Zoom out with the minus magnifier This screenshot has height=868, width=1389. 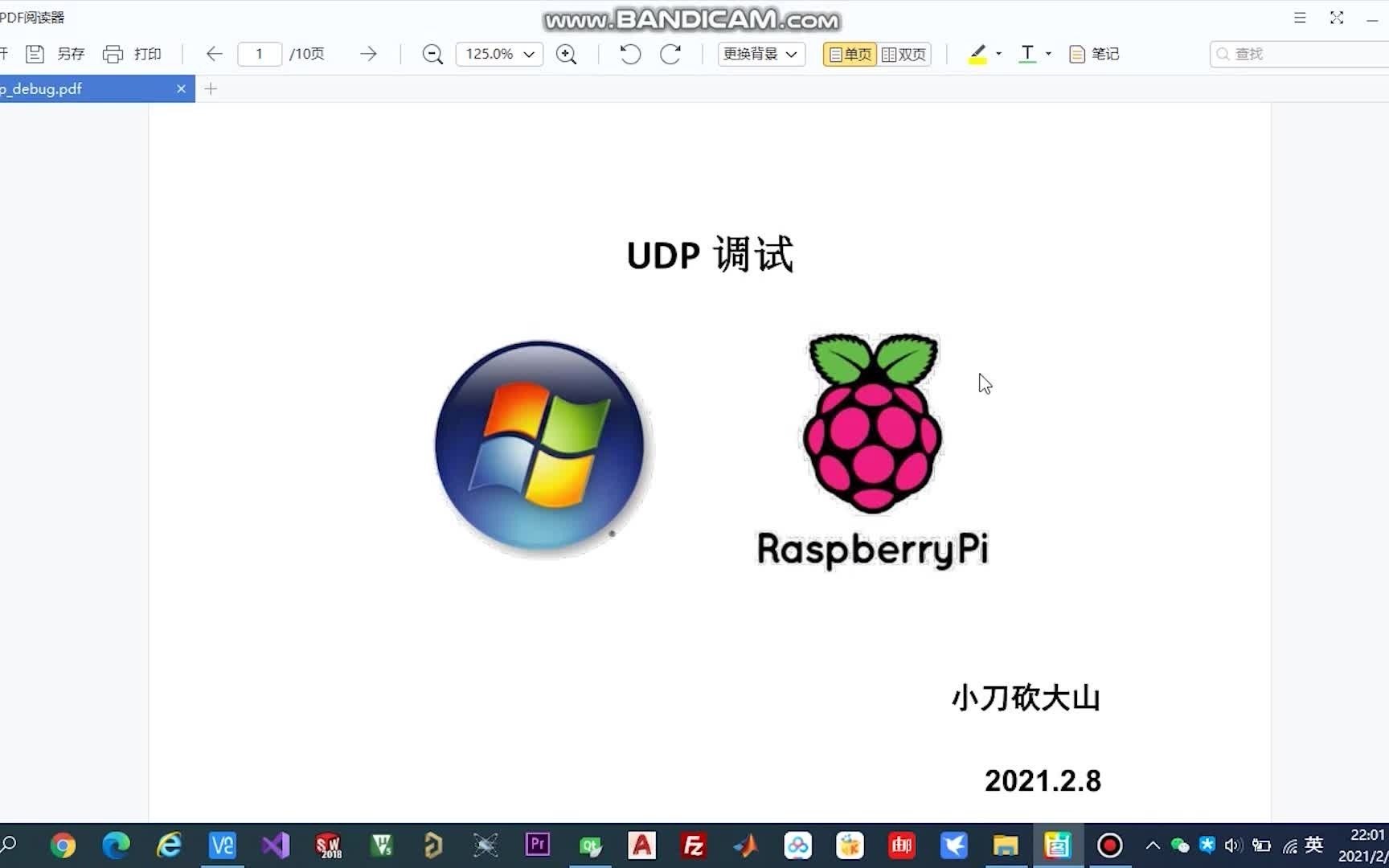(x=432, y=54)
